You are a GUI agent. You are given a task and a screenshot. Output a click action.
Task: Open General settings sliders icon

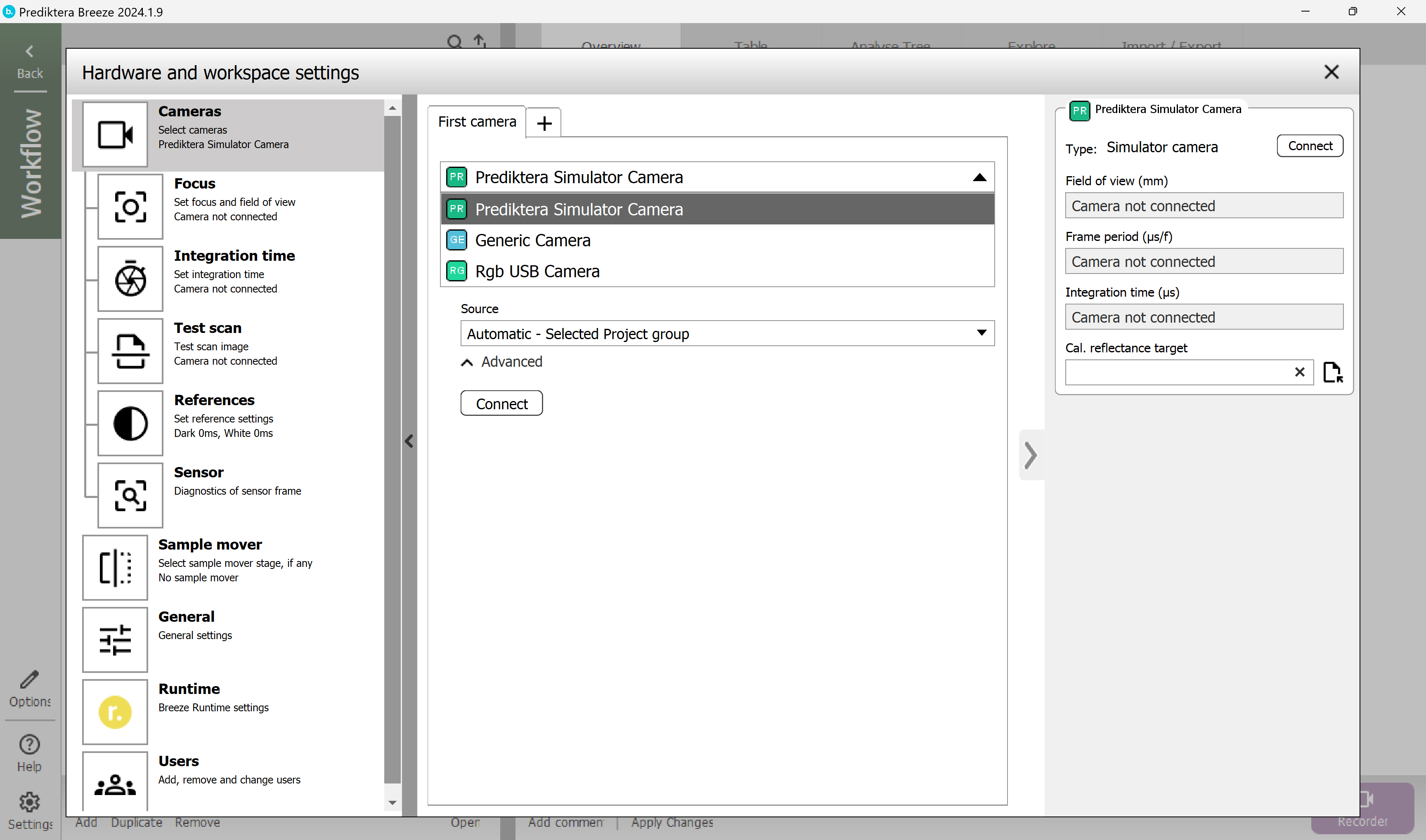coord(115,639)
